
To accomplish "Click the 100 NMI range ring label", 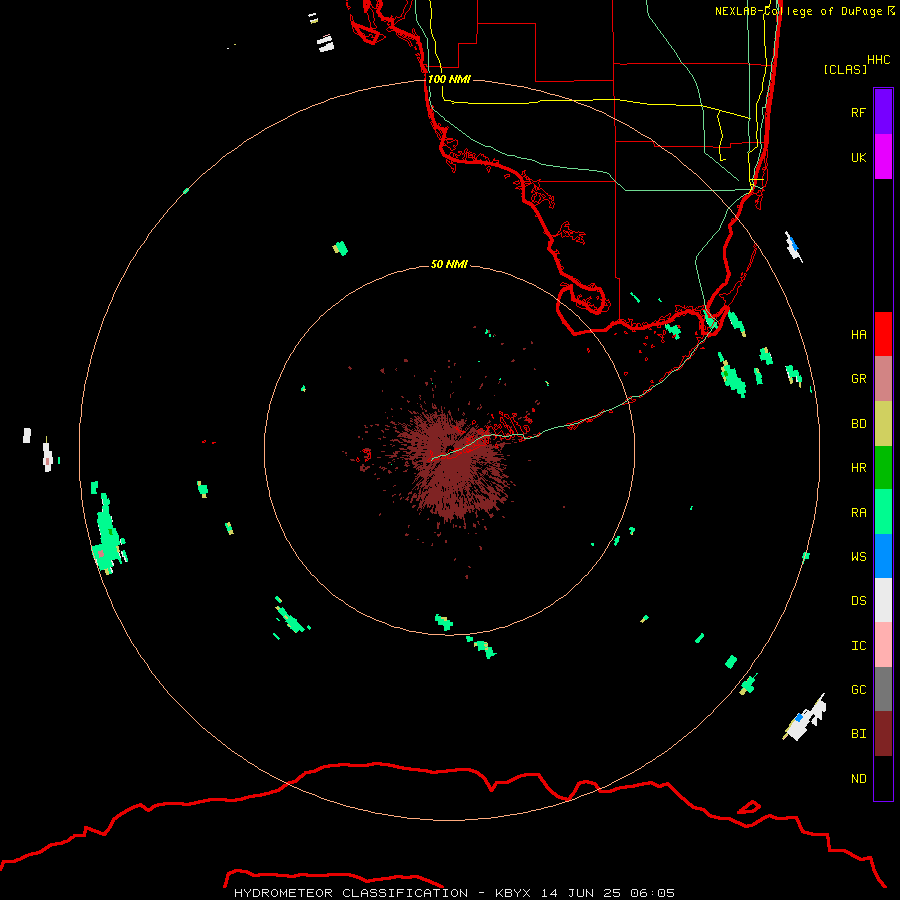I will pyautogui.click(x=449, y=79).
